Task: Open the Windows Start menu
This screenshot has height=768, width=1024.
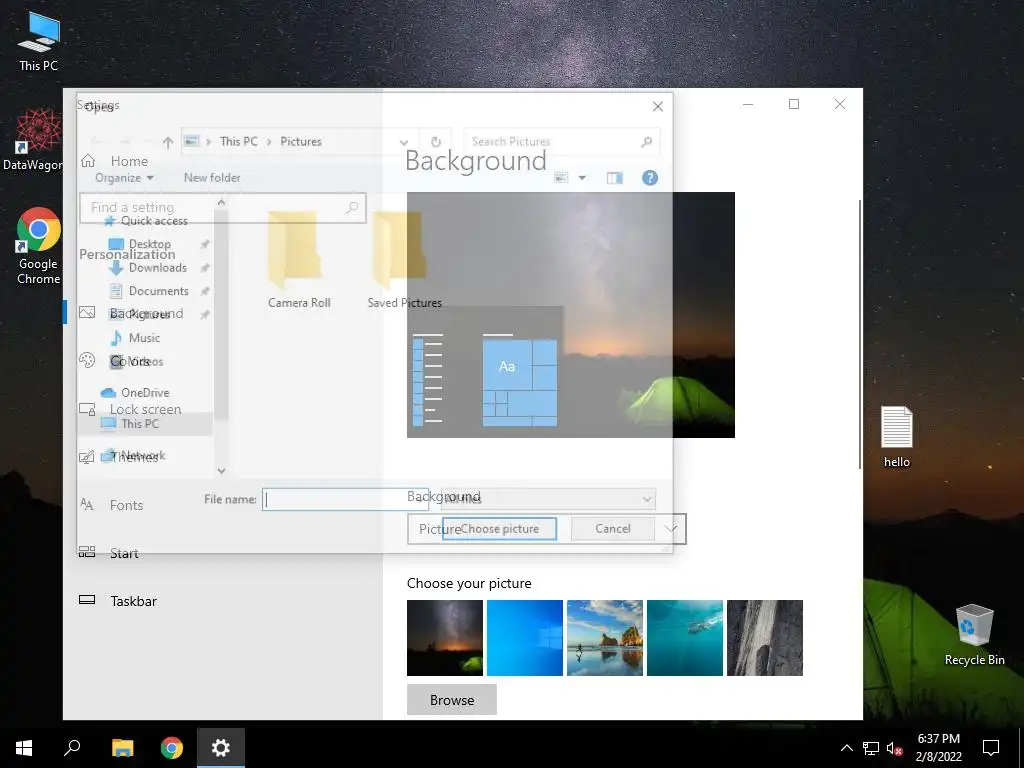Action: pyautogui.click(x=24, y=748)
